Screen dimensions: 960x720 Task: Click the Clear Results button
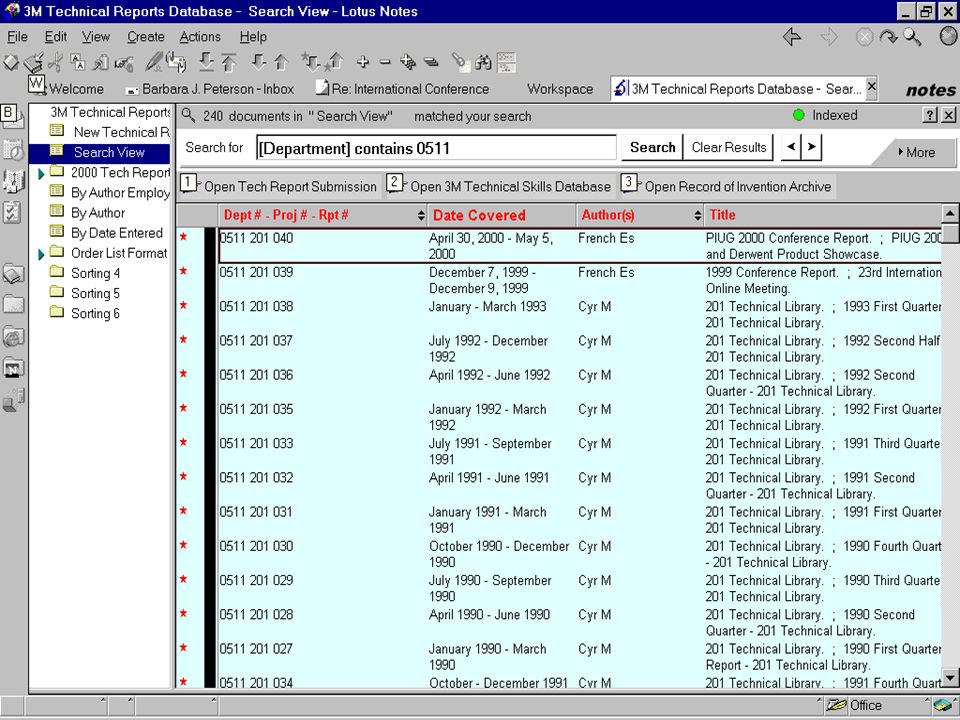click(729, 148)
